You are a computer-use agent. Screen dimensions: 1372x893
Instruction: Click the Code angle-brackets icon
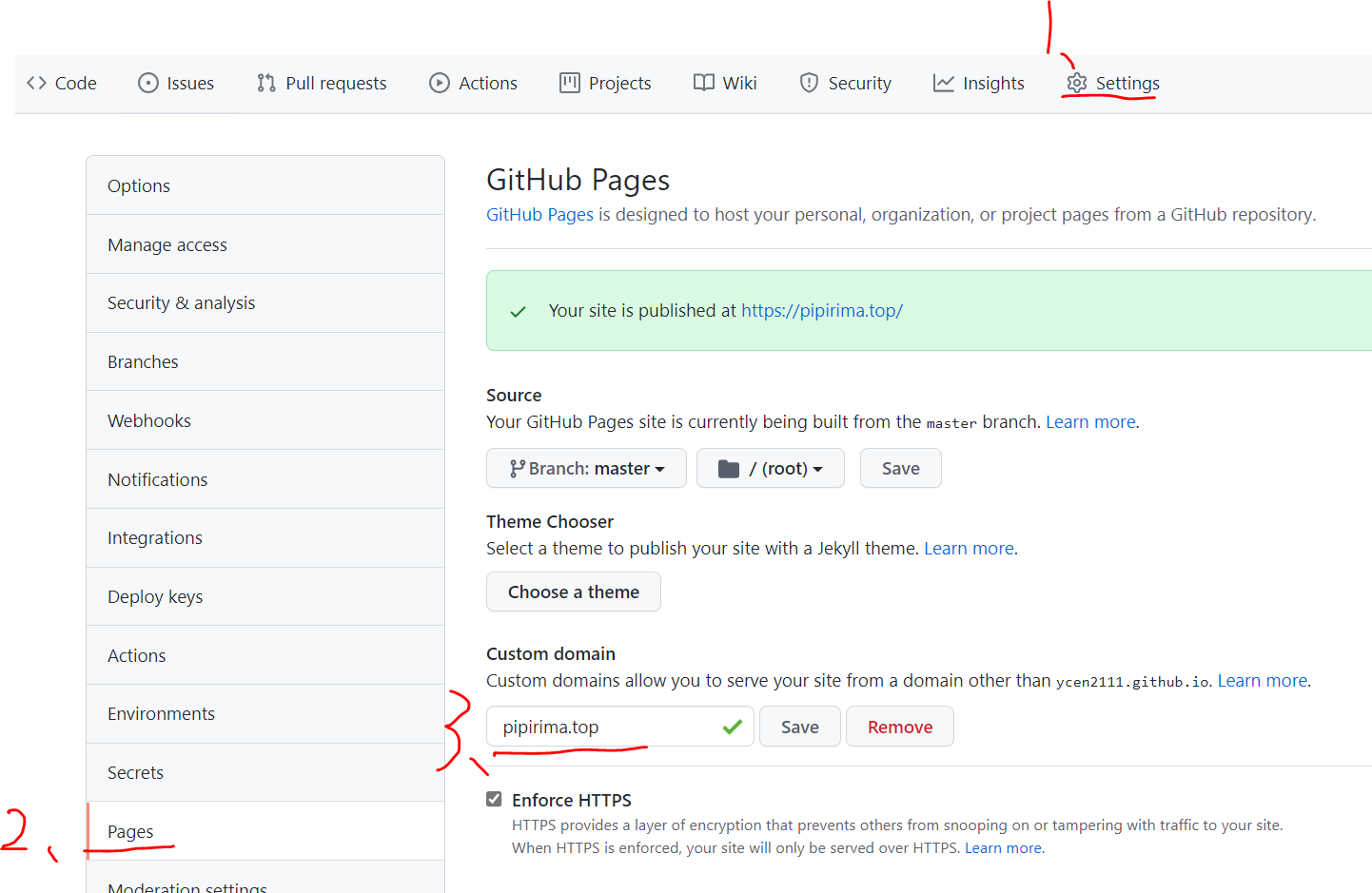tap(37, 84)
